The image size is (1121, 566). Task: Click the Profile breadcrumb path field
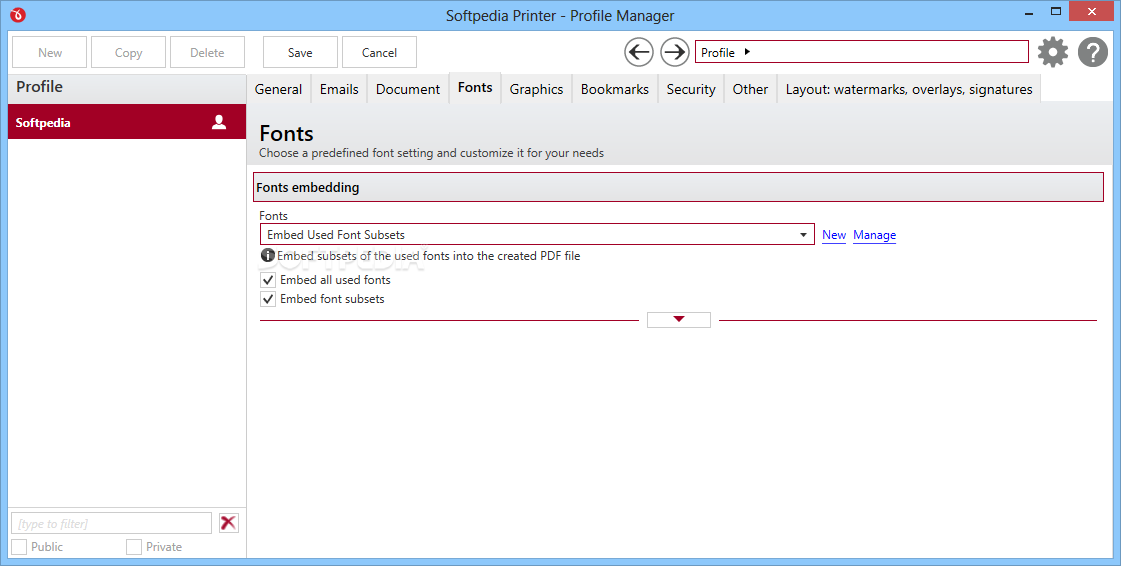[861, 51]
